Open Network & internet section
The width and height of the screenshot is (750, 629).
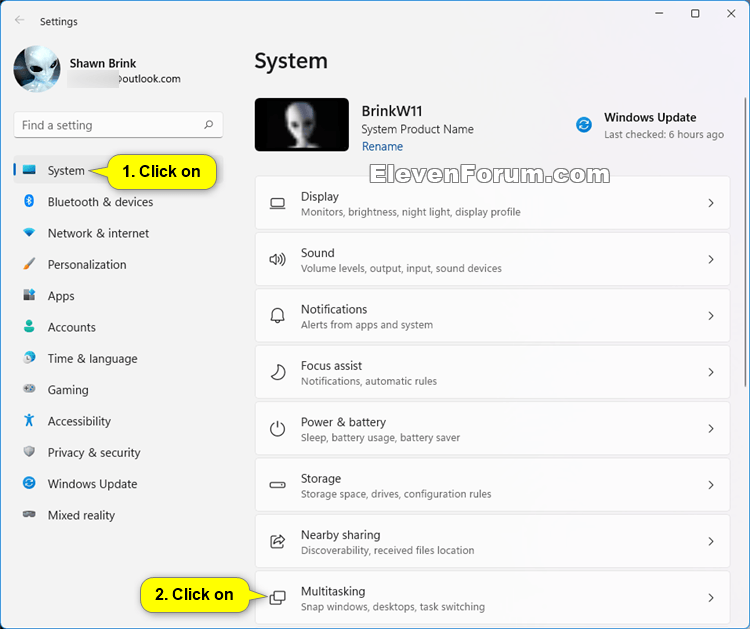[x=118, y=233]
